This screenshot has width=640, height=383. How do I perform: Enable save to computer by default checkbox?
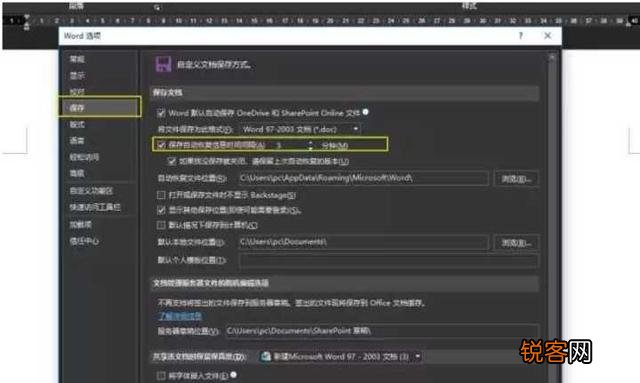(161, 225)
